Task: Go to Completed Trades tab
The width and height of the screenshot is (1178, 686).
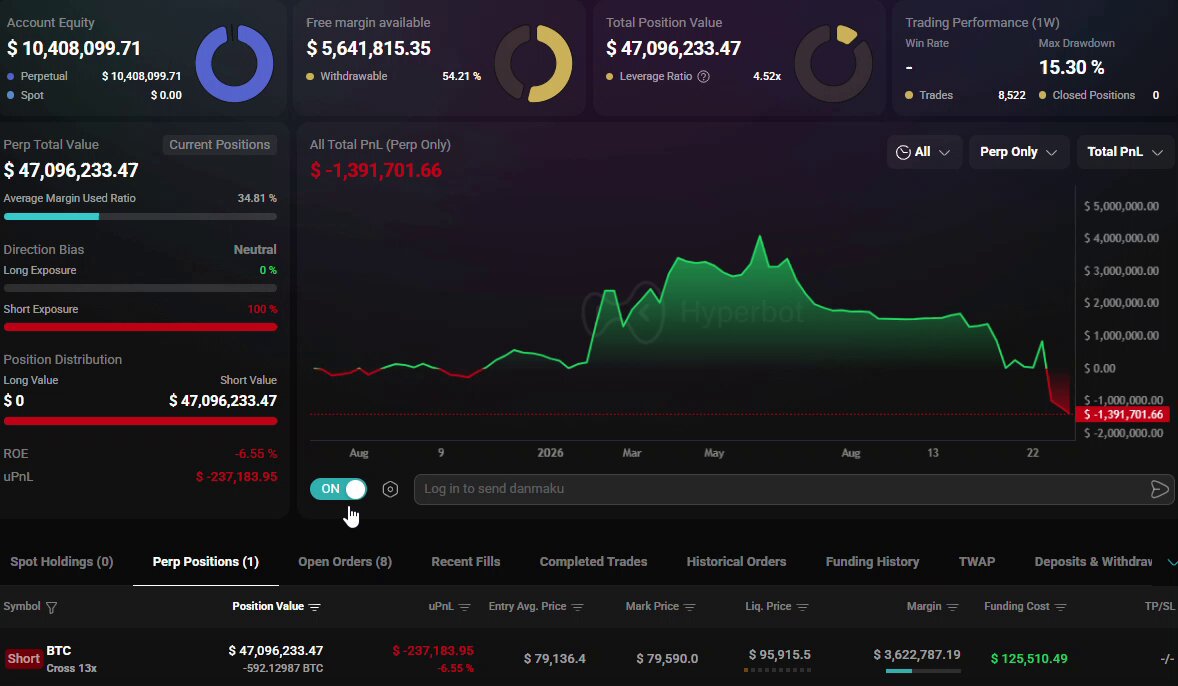Action: pyautogui.click(x=594, y=562)
